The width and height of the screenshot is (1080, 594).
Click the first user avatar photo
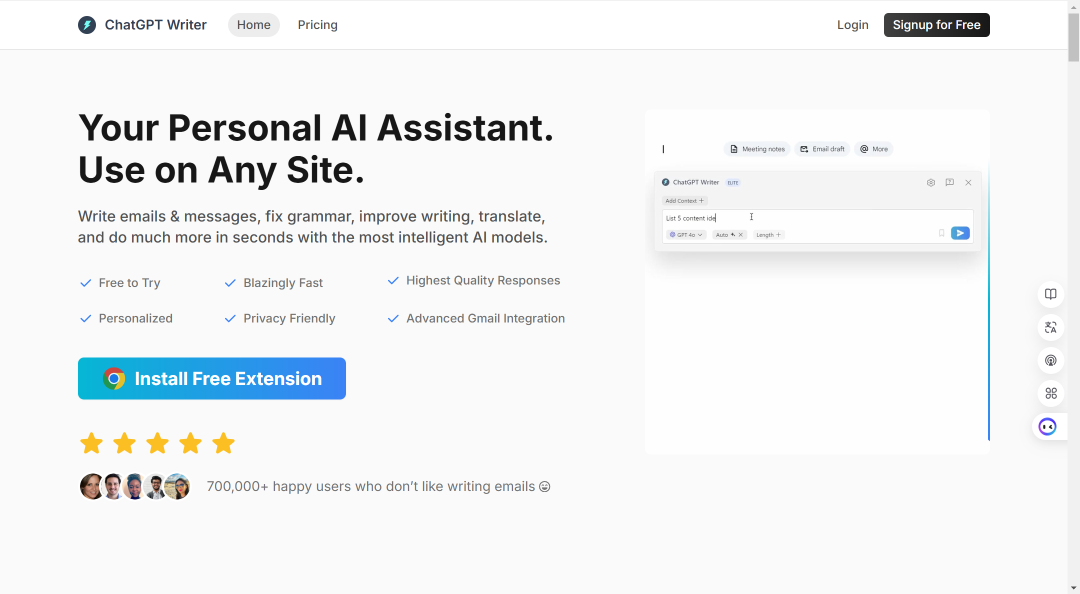[x=91, y=487]
